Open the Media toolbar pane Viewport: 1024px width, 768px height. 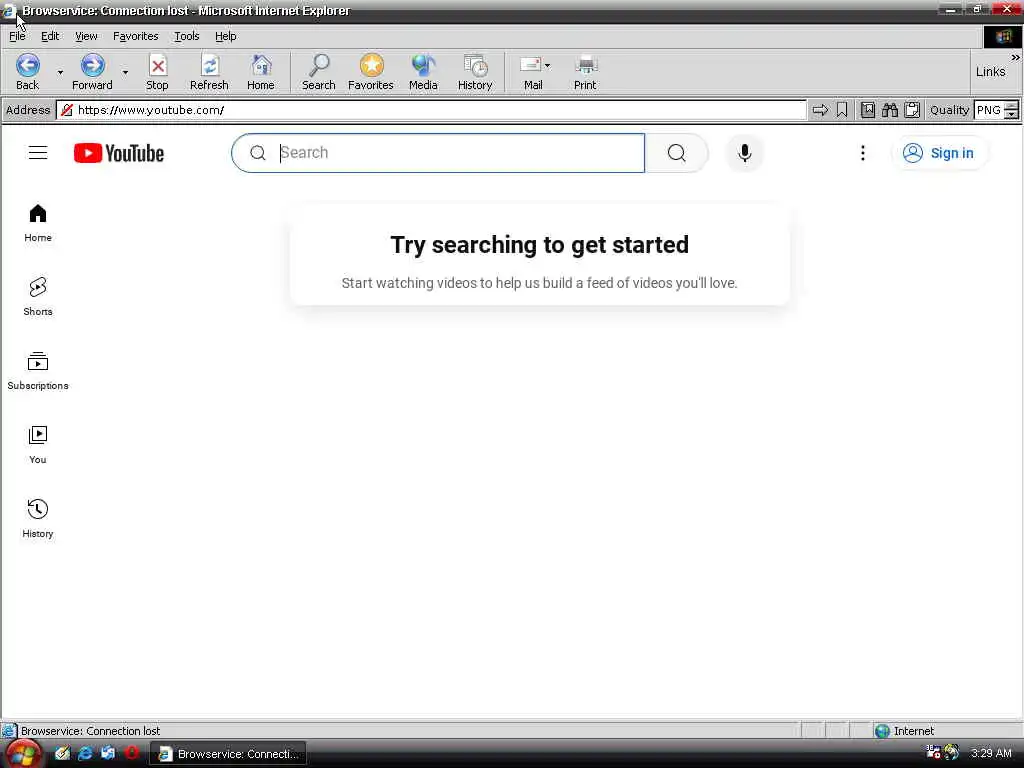423,72
